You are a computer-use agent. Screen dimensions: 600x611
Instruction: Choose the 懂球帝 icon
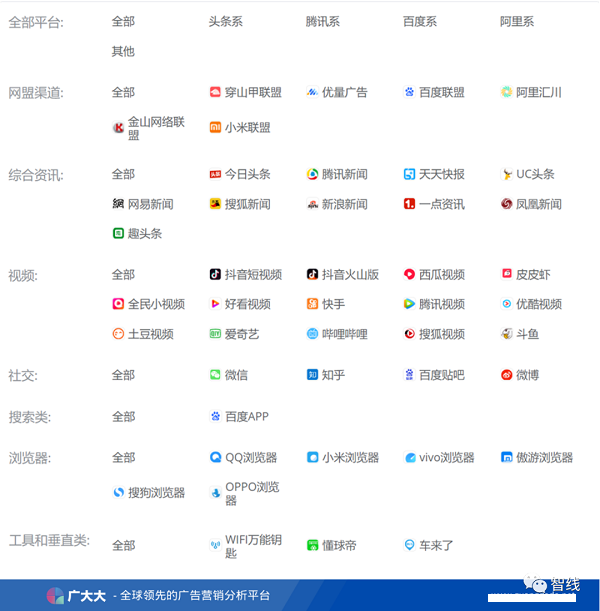pyautogui.click(x=312, y=545)
